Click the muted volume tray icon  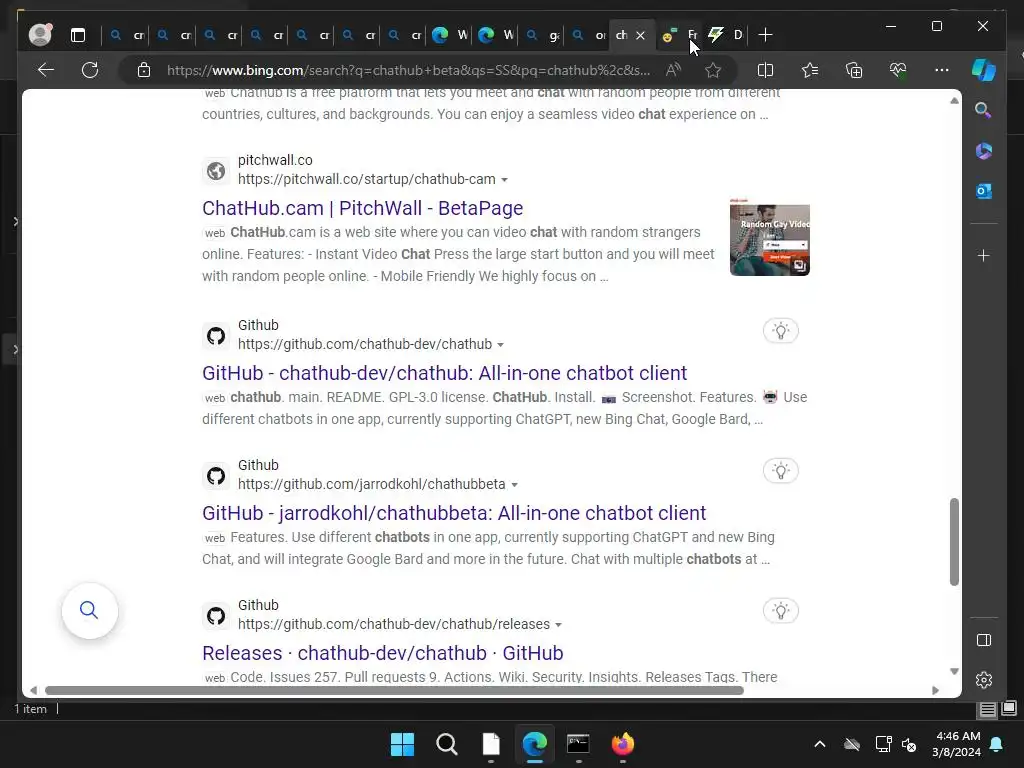[908, 744]
